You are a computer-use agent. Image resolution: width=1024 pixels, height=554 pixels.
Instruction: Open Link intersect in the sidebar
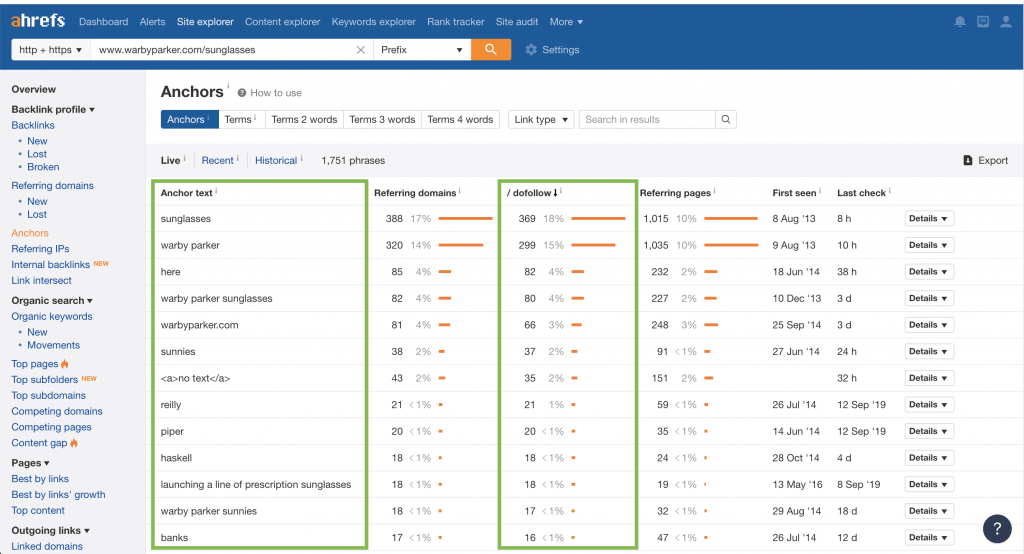point(41,280)
